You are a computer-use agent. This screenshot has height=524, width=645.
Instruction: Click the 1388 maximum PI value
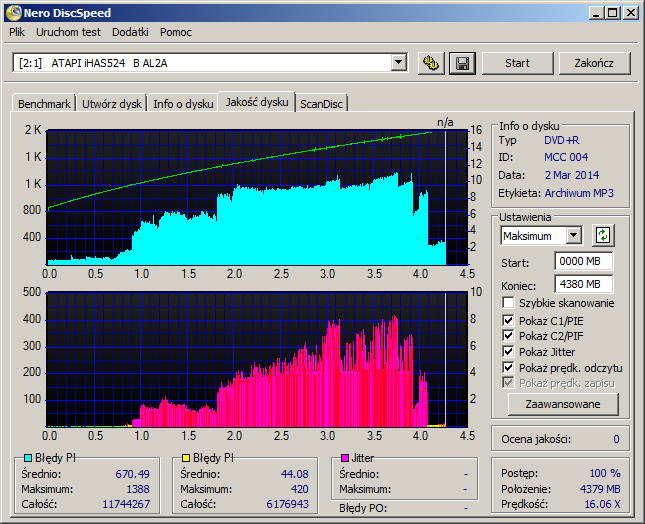coord(138,489)
